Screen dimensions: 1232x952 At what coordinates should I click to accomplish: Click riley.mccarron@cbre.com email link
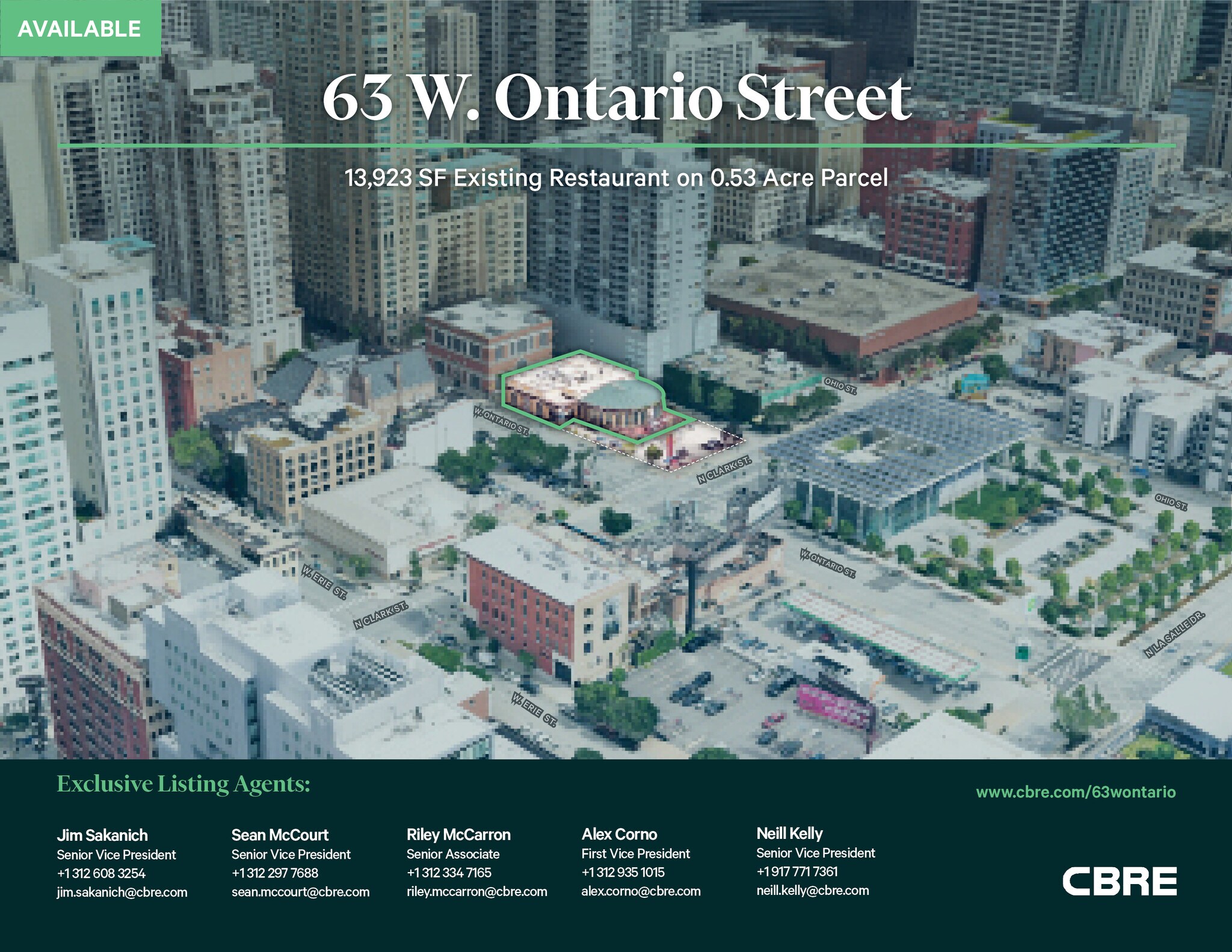(476, 891)
